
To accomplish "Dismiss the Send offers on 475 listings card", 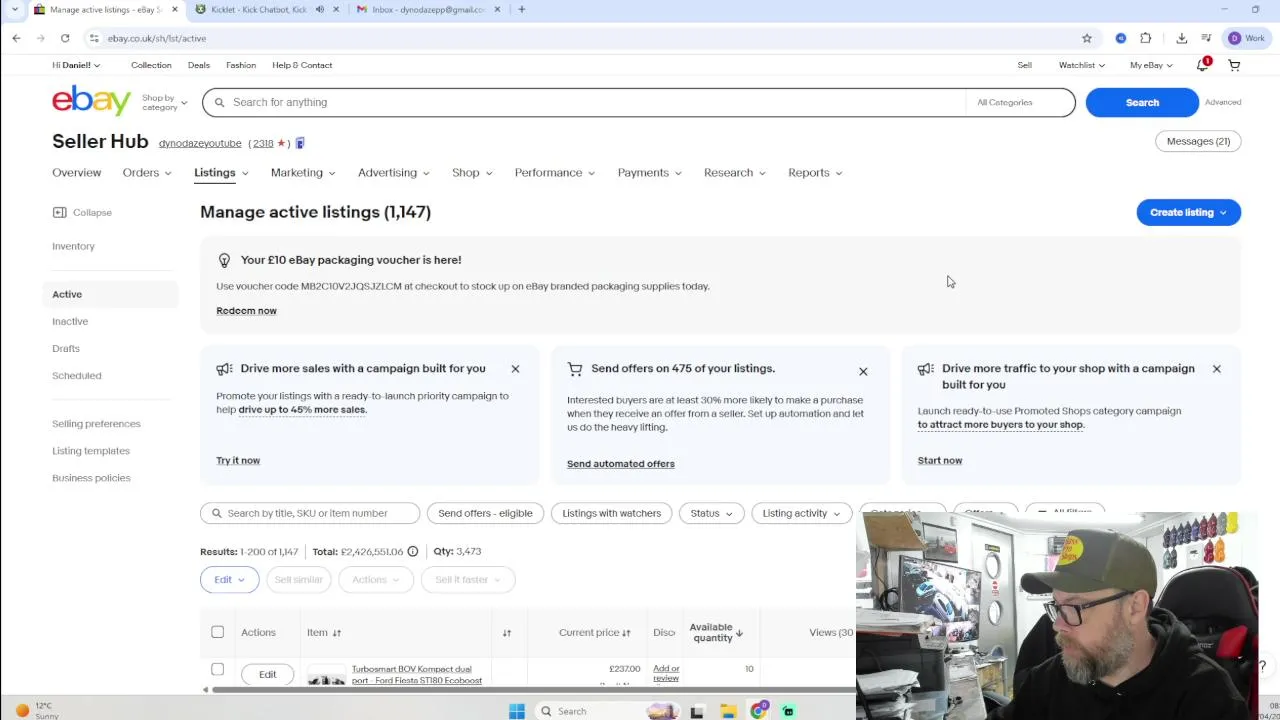I will 863,372.
